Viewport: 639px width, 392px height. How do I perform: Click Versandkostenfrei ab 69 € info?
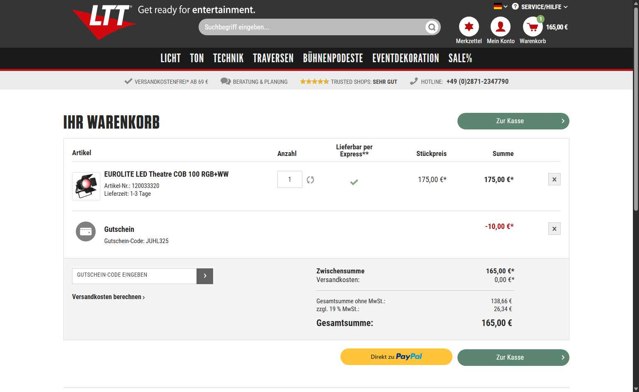pyautogui.click(x=166, y=81)
